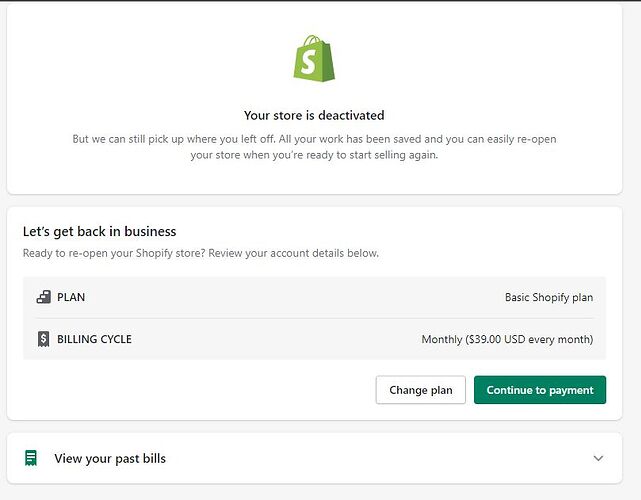Click the plan icon beside PLAN

[43, 297]
